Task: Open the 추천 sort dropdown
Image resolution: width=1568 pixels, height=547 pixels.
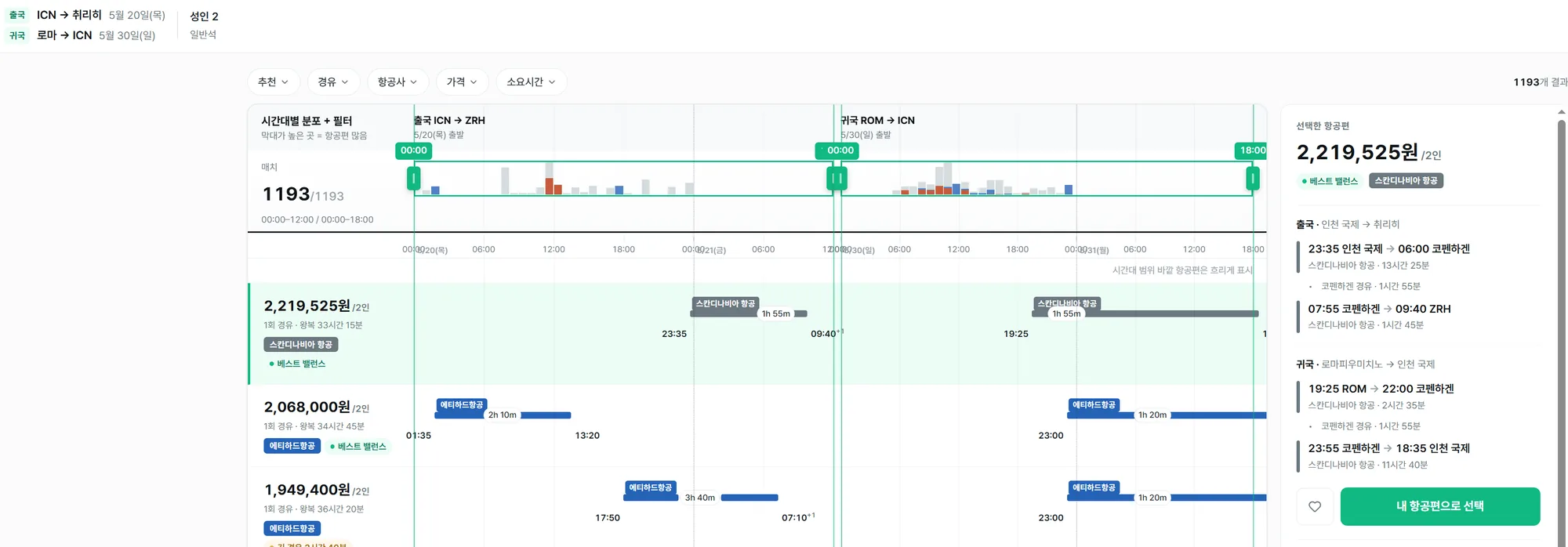Action: [x=274, y=82]
